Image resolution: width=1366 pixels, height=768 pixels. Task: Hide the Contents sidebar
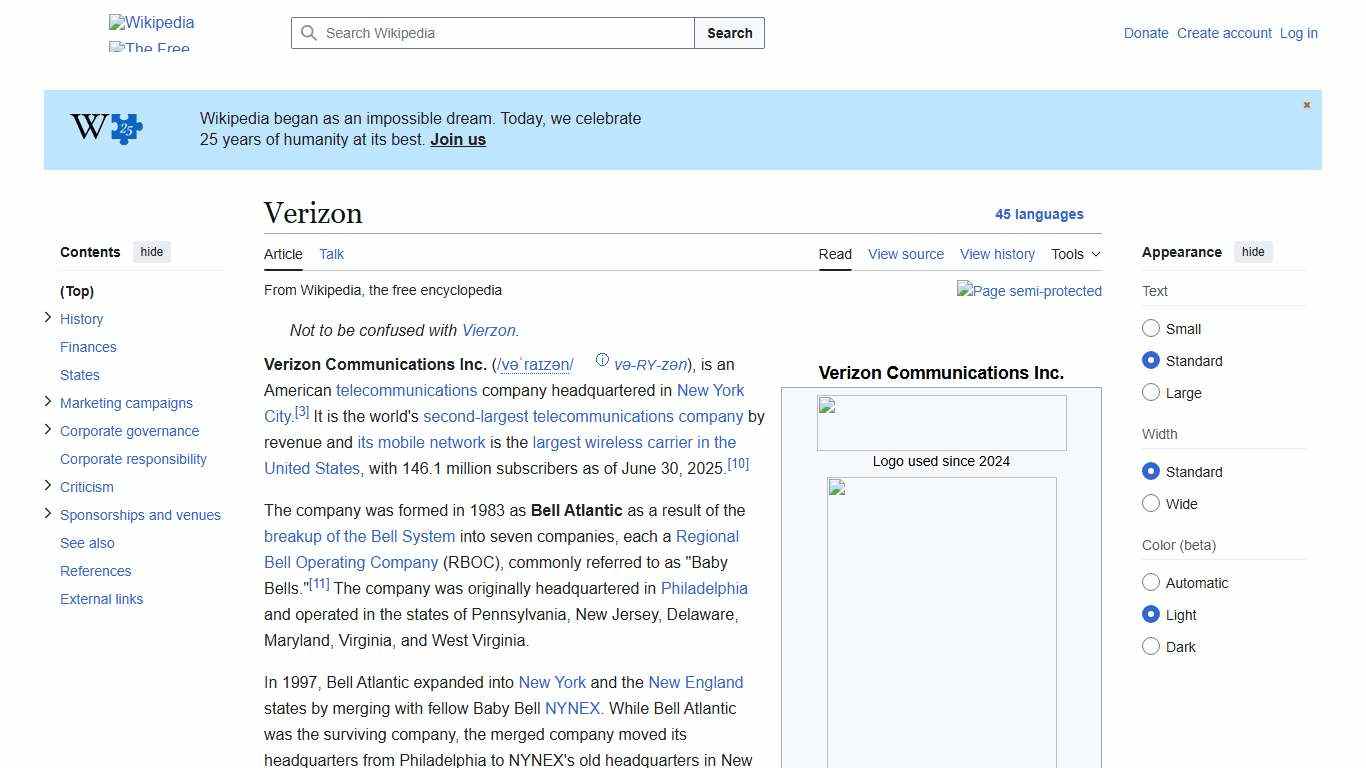coord(151,252)
